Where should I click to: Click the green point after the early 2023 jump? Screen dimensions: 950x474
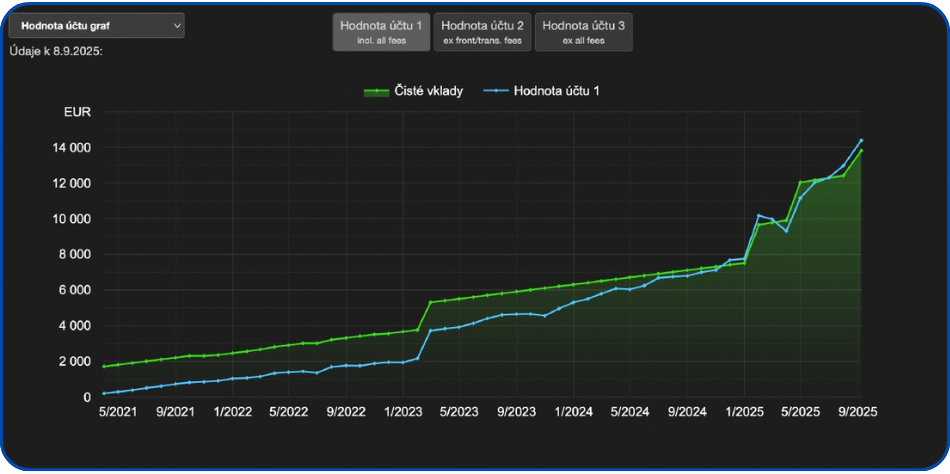tap(431, 302)
